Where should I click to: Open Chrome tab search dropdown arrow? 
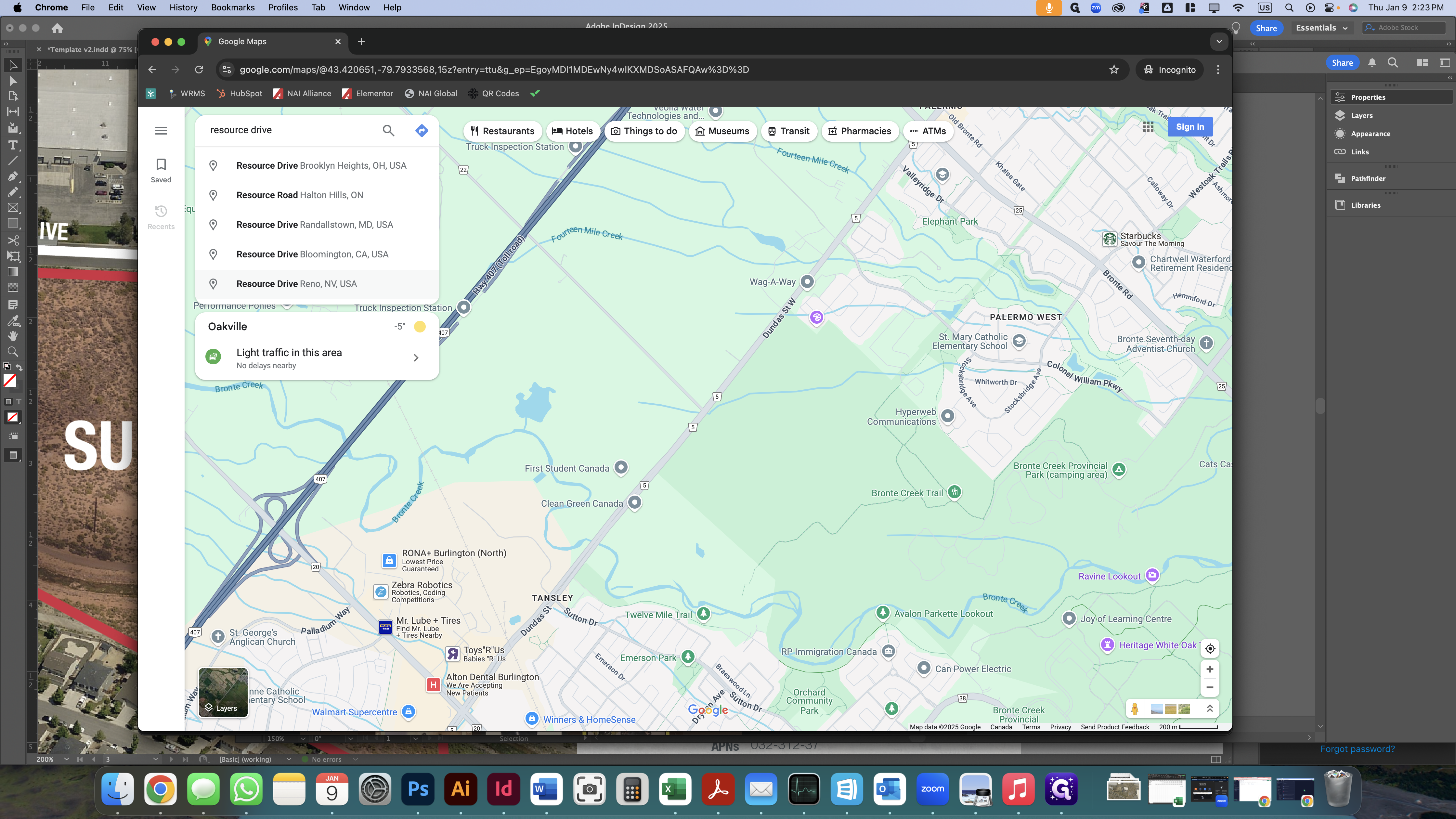tap(1219, 41)
